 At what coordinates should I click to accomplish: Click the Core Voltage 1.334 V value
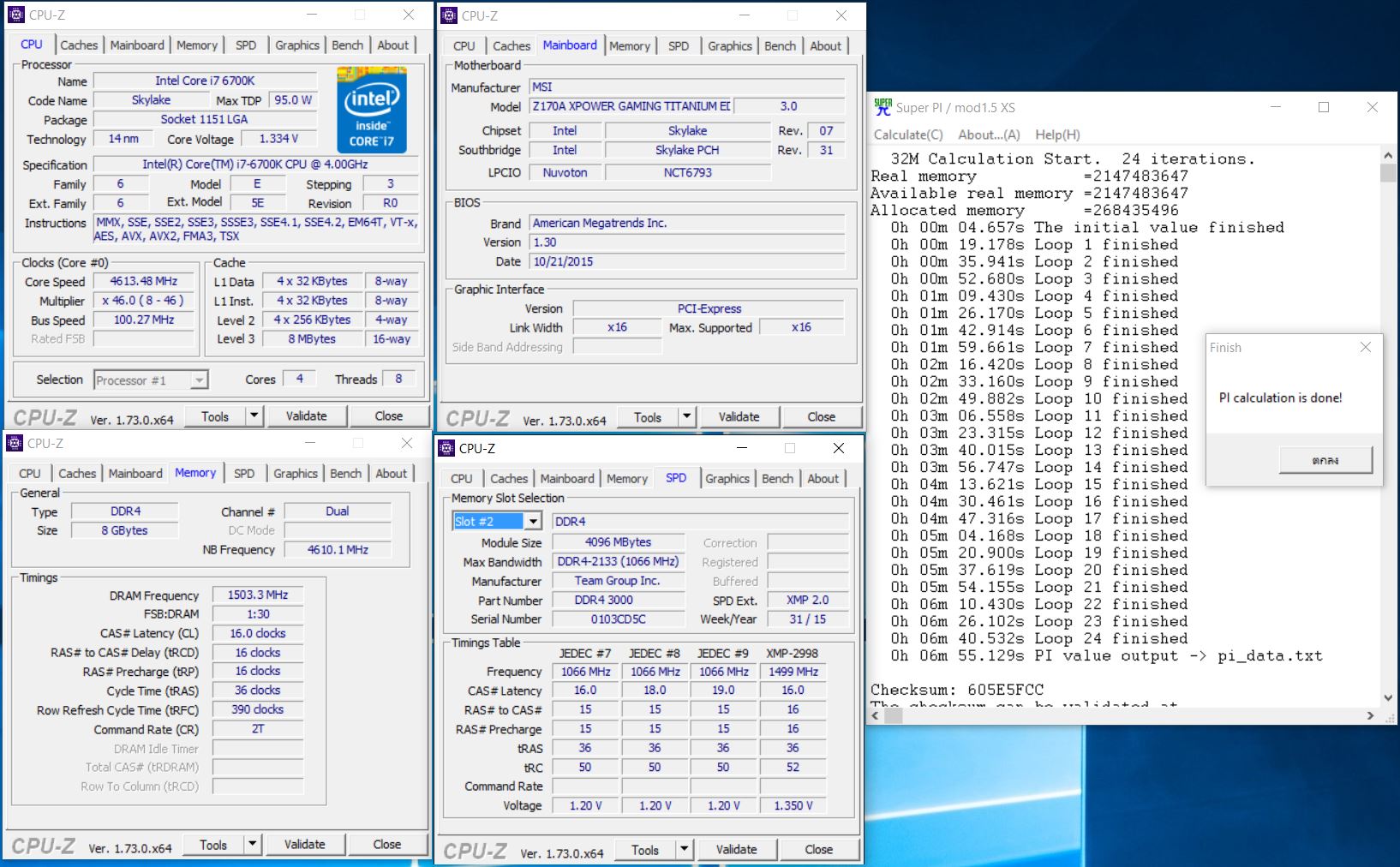coord(278,139)
